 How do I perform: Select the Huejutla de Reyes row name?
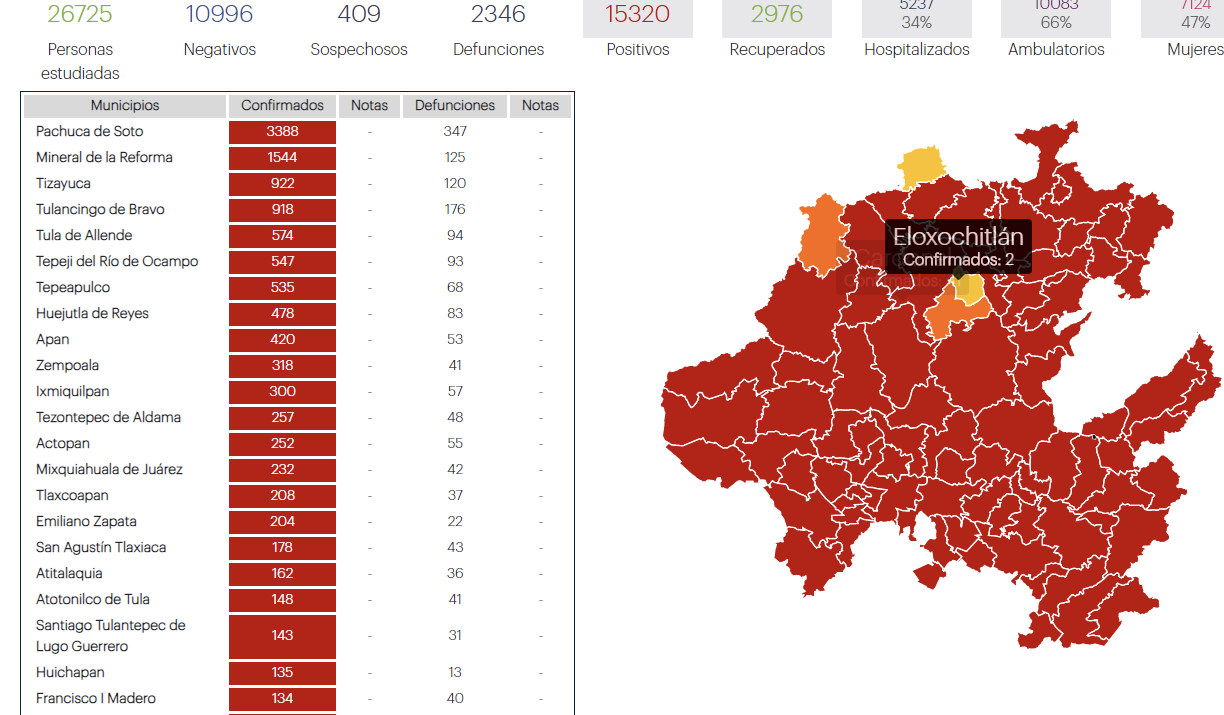tap(92, 313)
